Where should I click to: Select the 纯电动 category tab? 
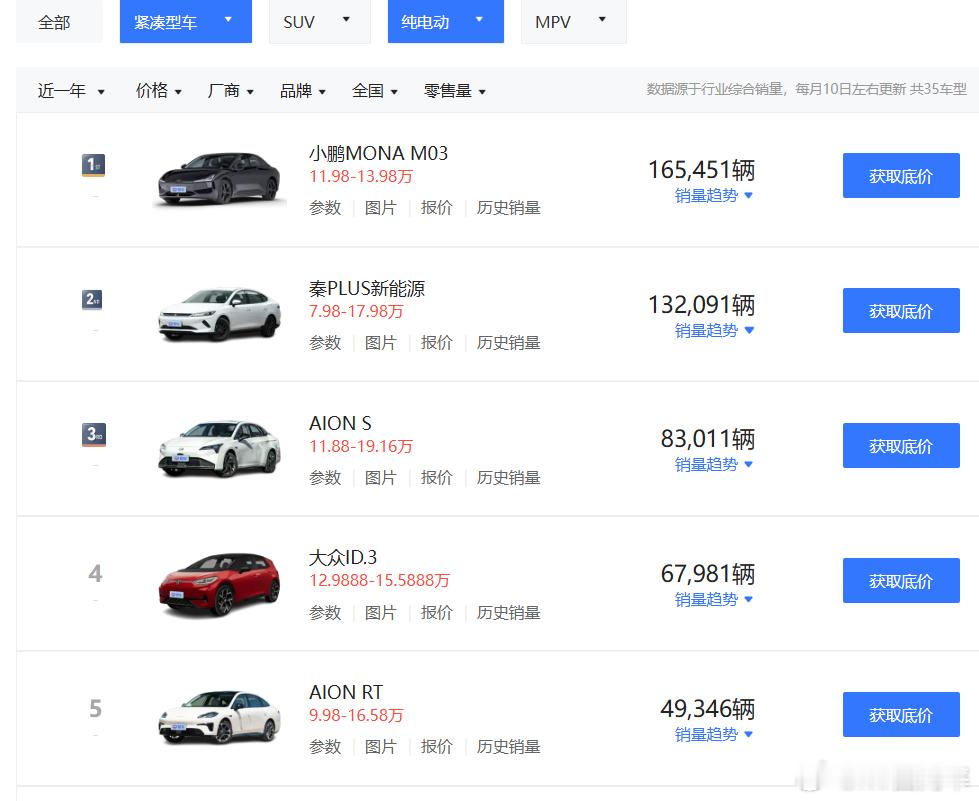point(446,22)
